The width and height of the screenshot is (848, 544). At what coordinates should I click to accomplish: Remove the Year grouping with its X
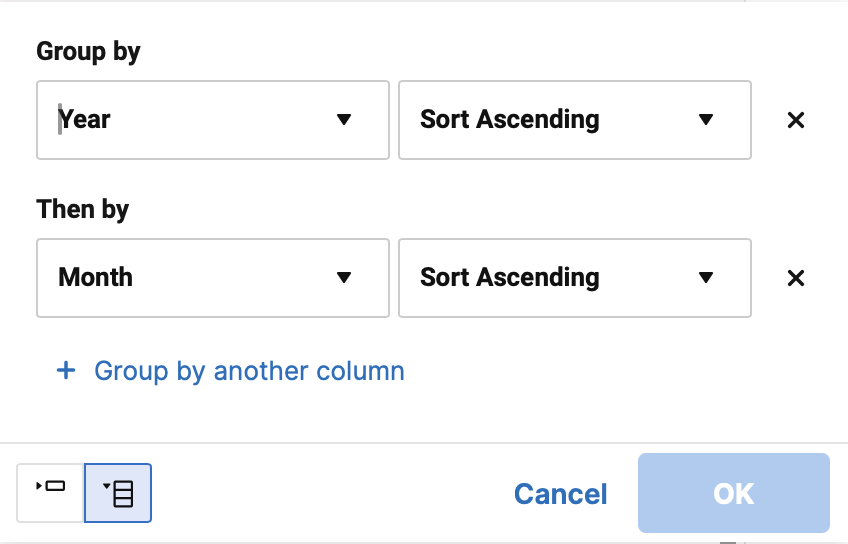tap(796, 120)
